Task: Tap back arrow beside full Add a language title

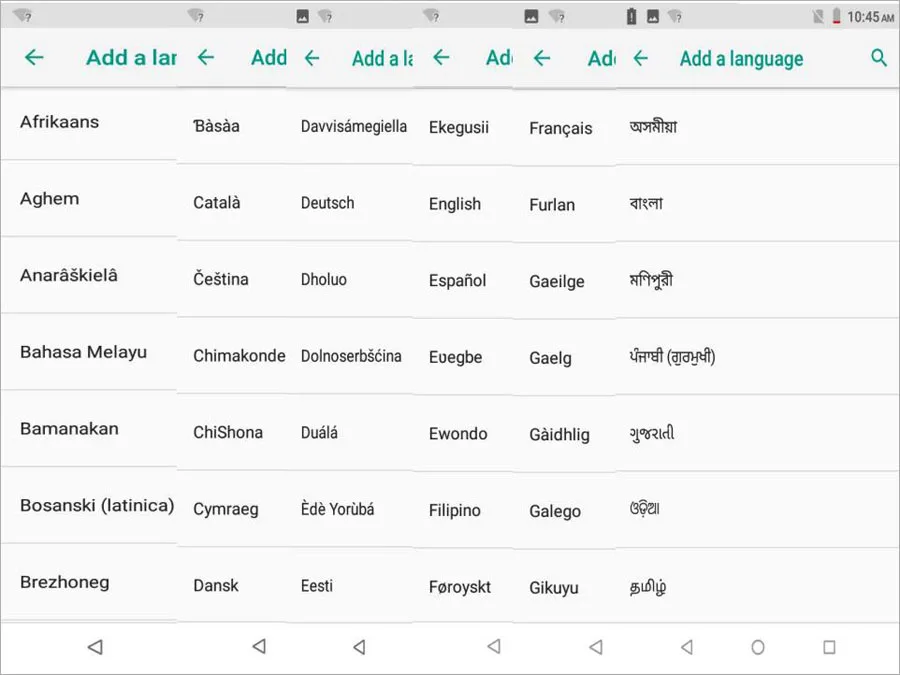Action: (641, 58)
